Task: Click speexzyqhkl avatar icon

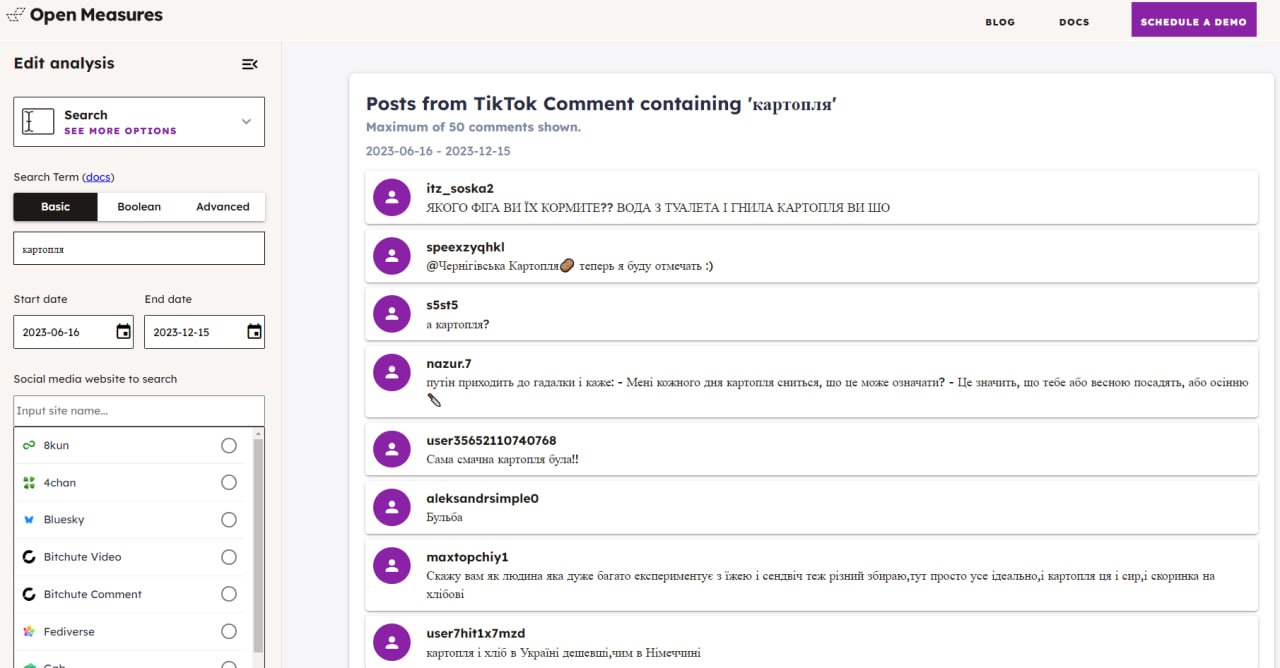Action: (392, 256)
